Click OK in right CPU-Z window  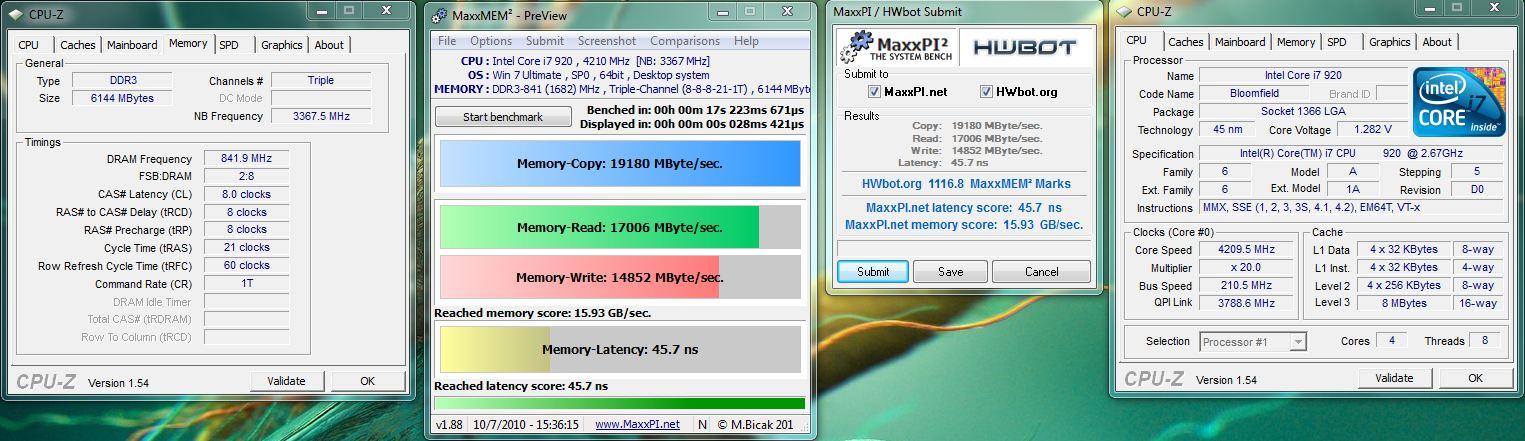point(1475,378)
